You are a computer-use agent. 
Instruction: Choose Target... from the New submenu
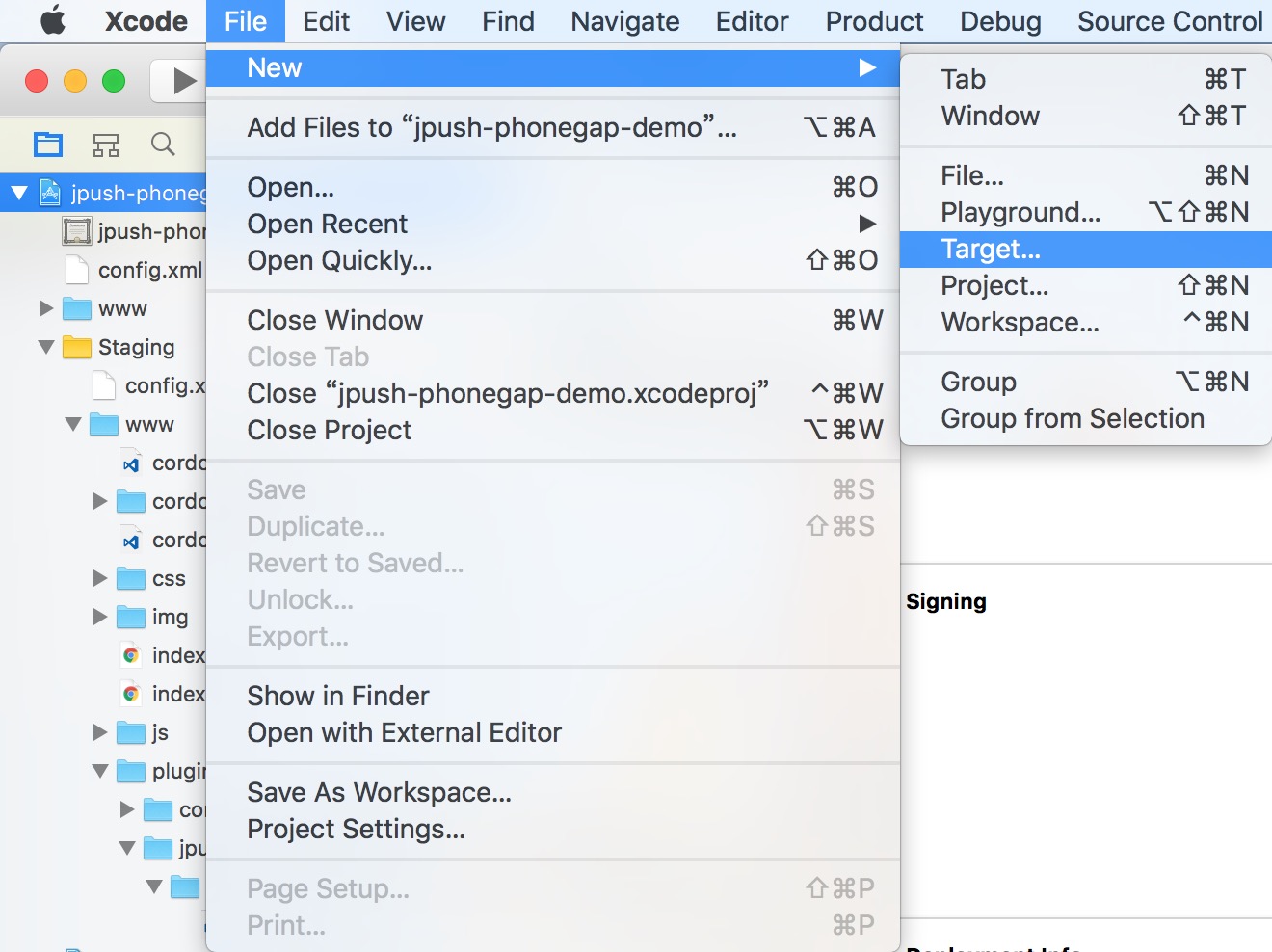(991, 250)
